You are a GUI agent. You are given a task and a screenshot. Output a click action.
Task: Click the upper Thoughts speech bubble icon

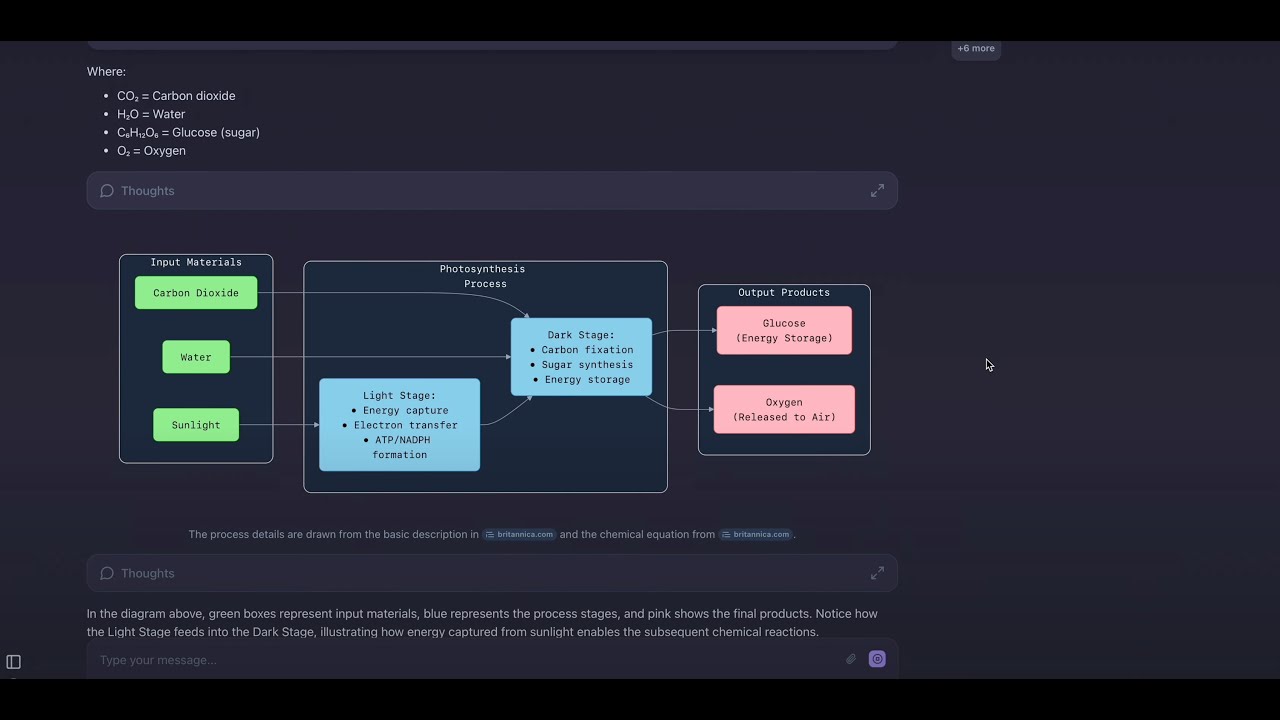pos(107,191)
